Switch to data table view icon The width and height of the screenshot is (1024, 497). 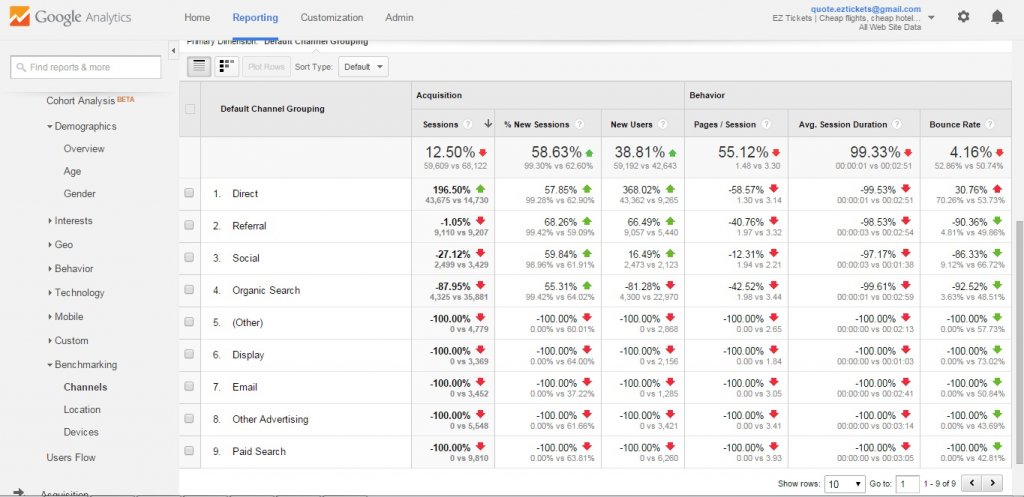199,66
